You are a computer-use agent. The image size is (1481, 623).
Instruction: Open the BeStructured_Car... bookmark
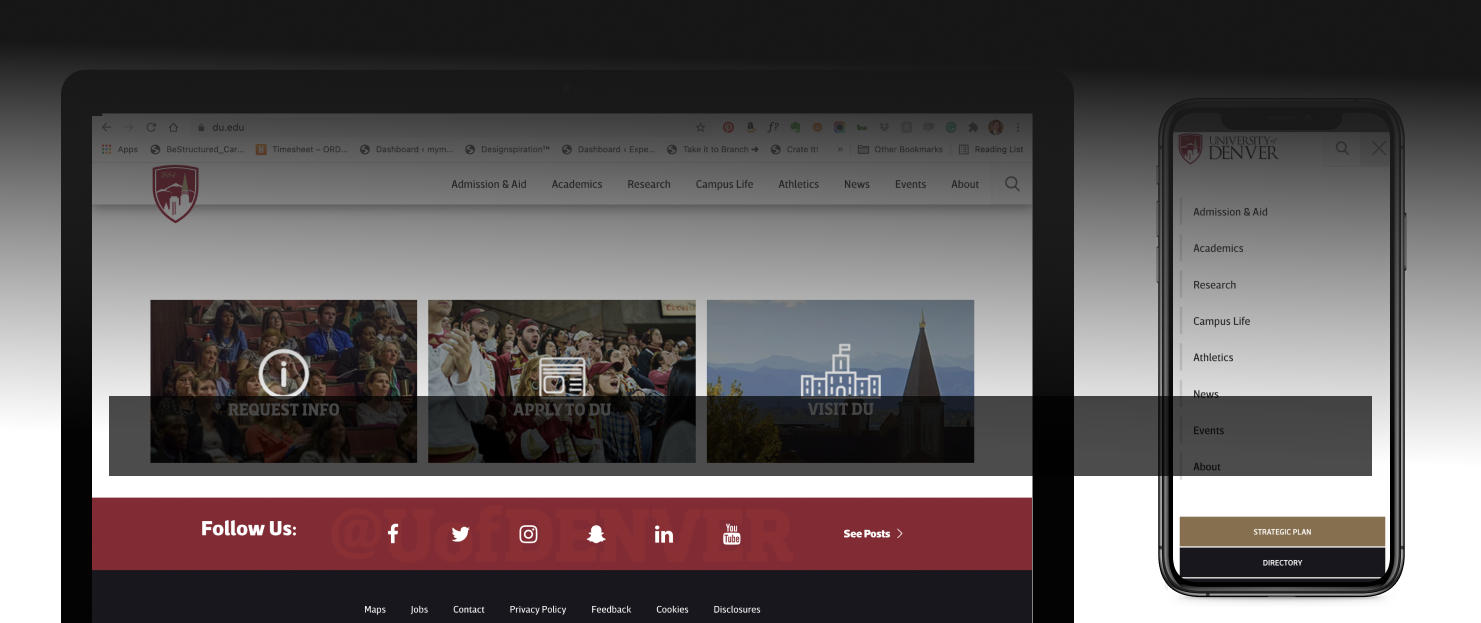[198, 149]
